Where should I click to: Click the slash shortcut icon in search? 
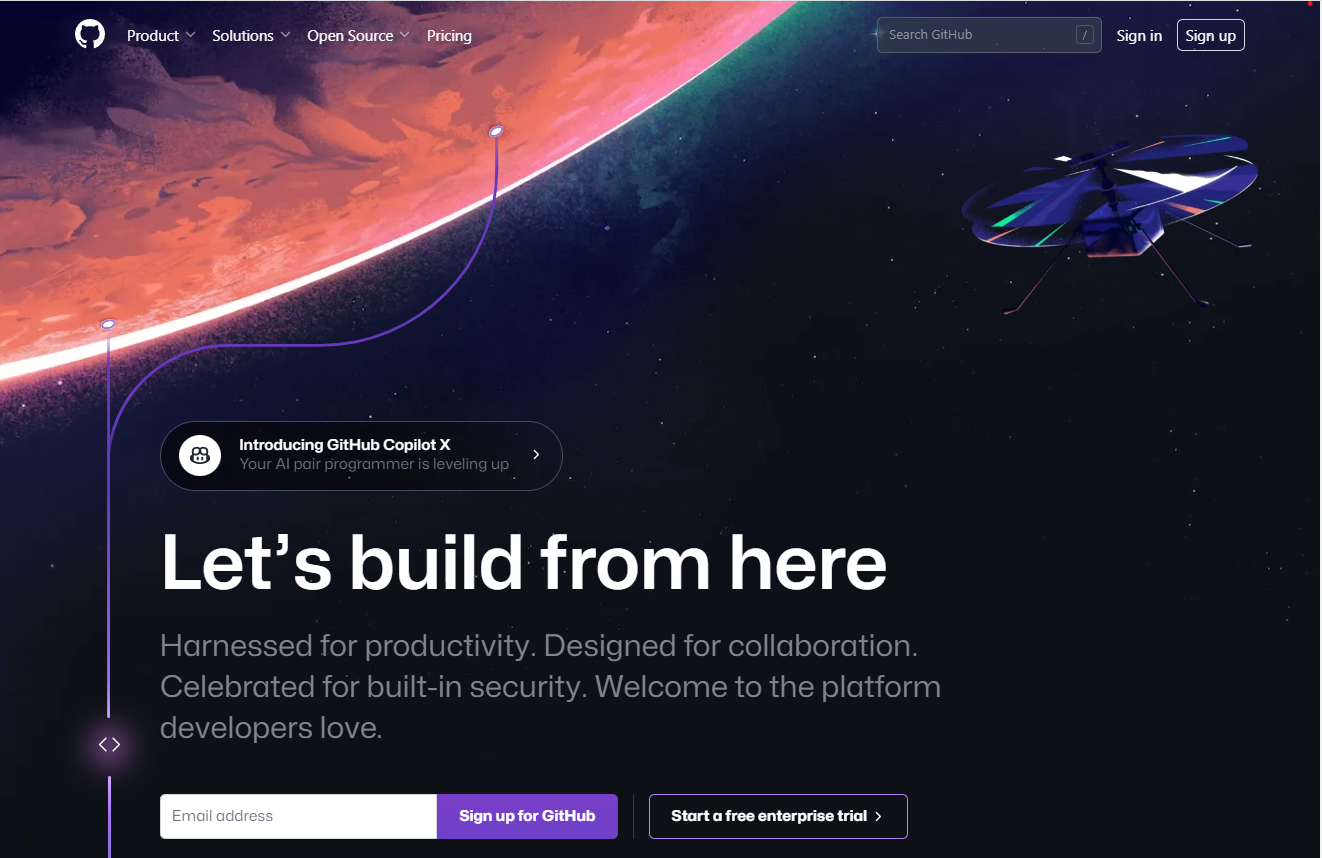pos(1085,35)
